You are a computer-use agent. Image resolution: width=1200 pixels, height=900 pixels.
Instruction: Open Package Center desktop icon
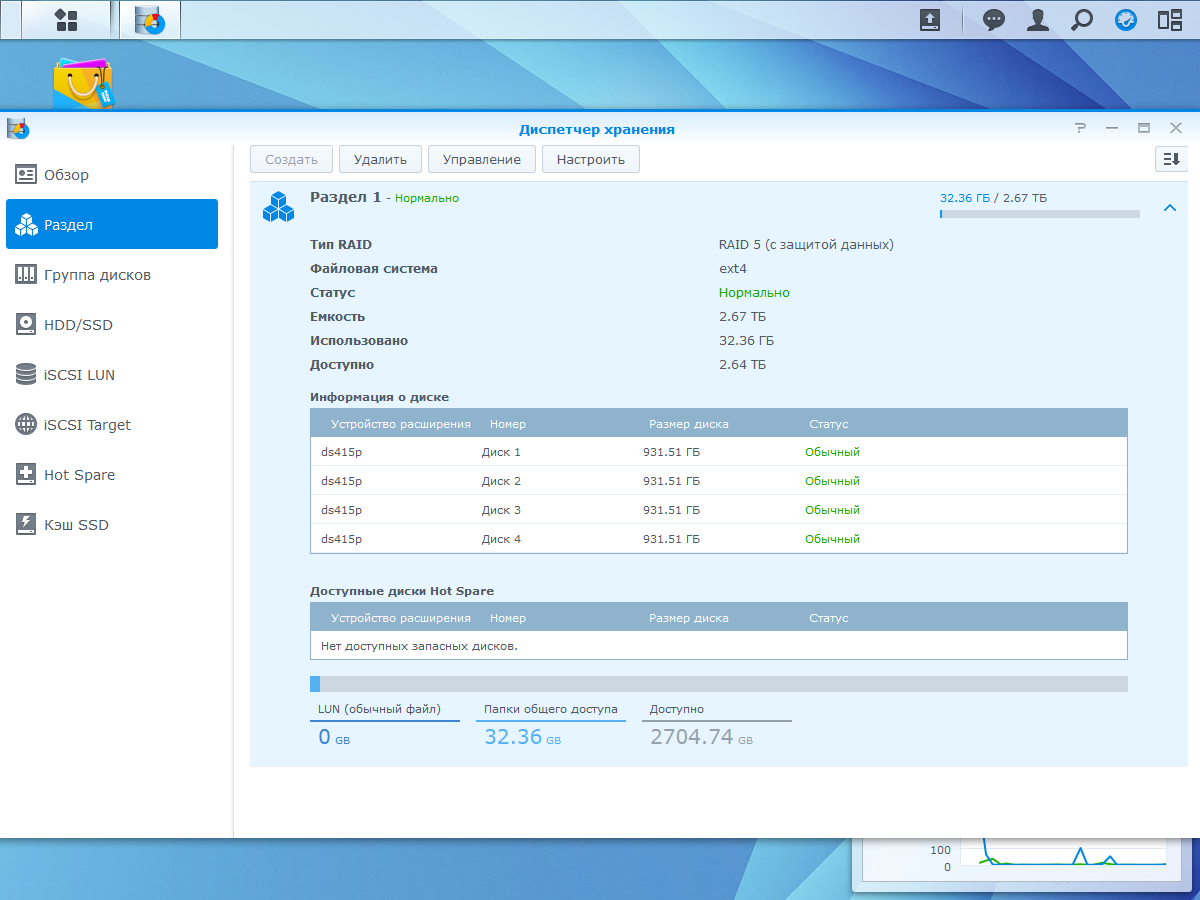[83, 83]
